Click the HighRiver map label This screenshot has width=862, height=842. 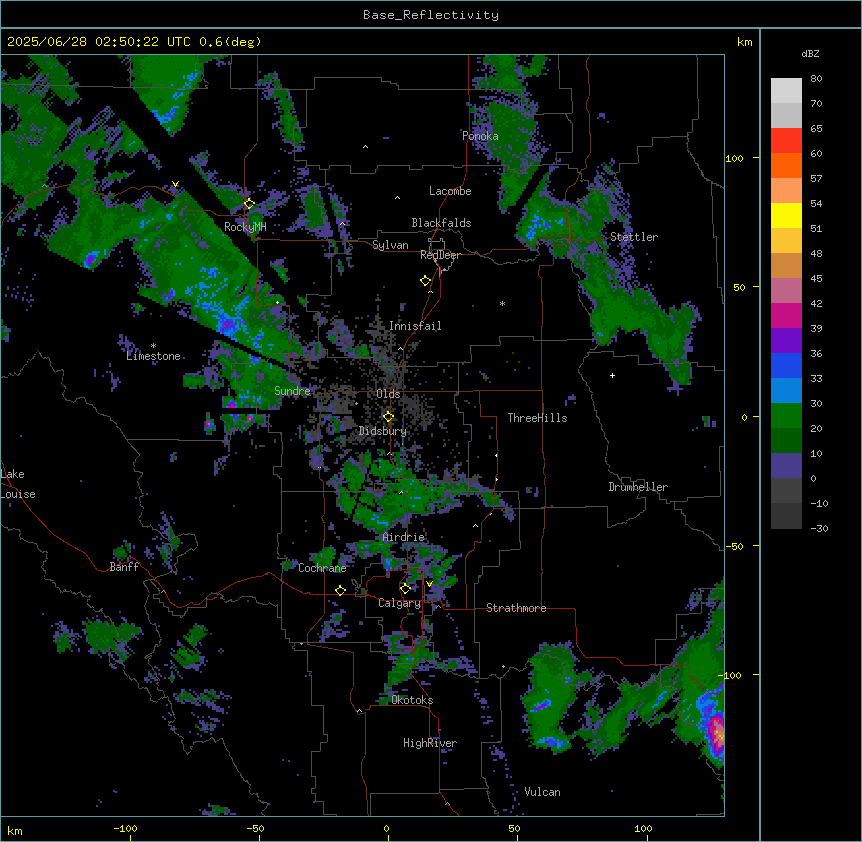tap(430, 743)
